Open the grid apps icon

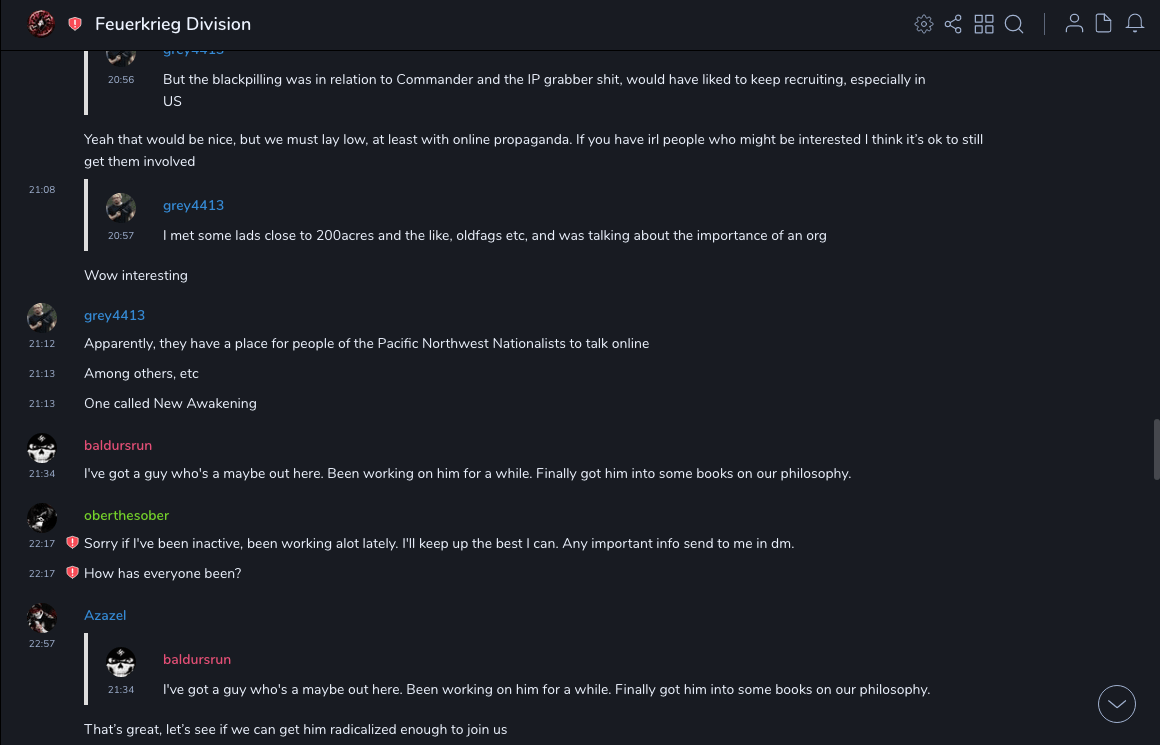[x=984, y=24]
